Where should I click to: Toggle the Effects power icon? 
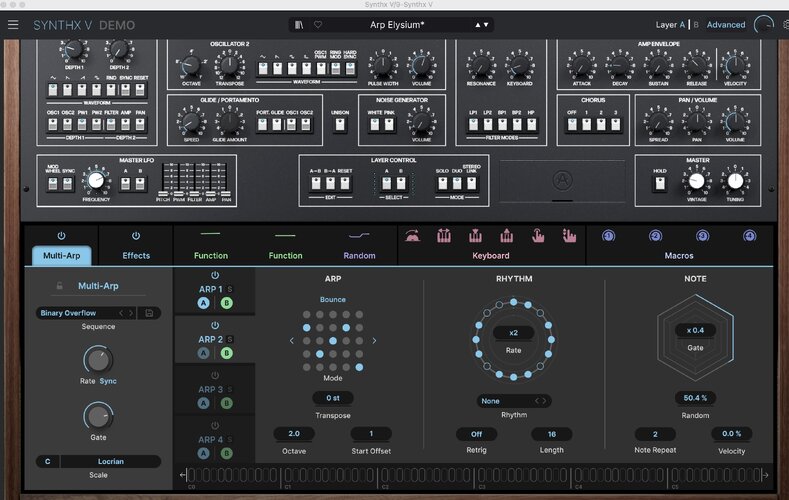[136, 235]
